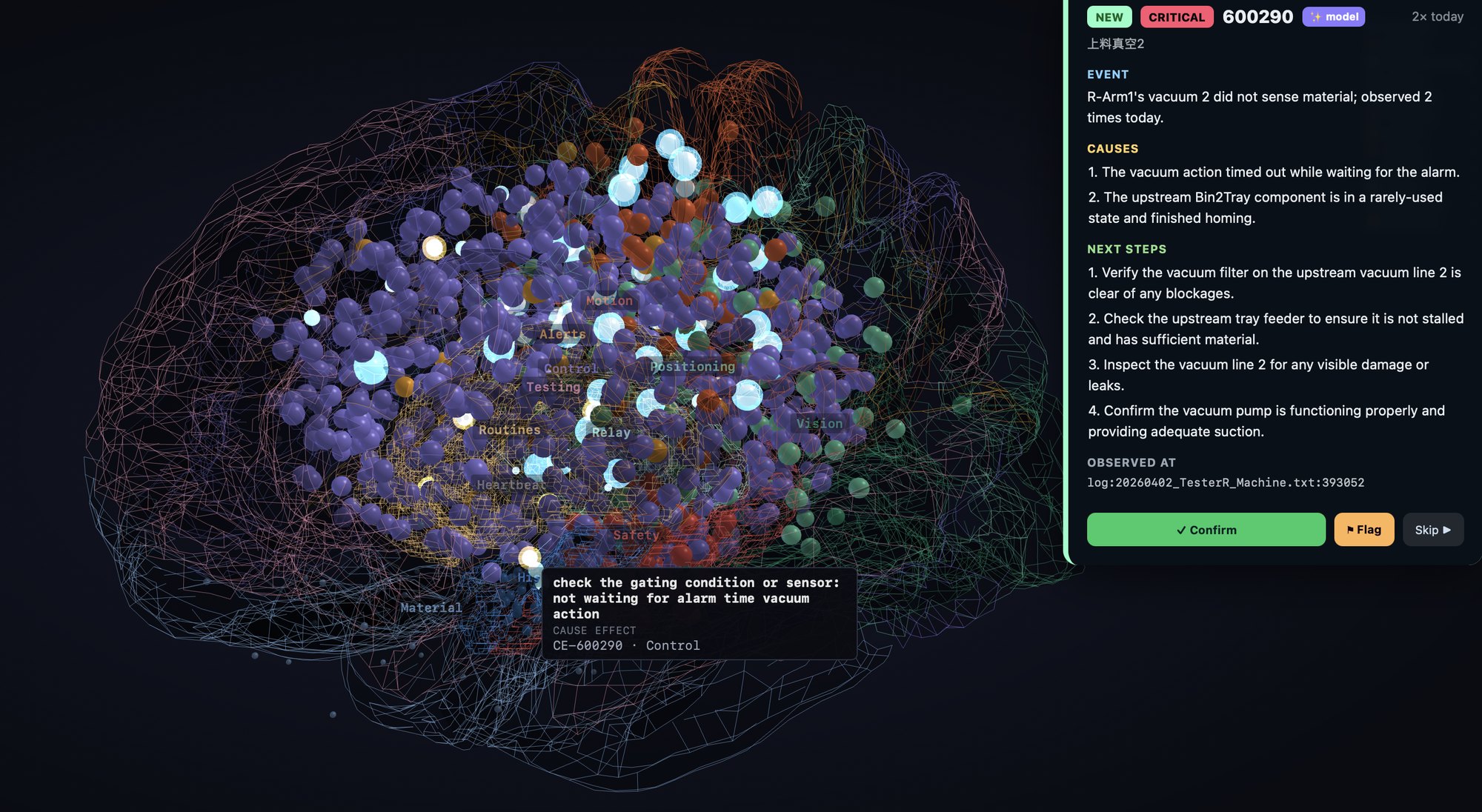Click the sparkle model badge
The width and height of the screenshot is (1482, 812).
coord(1333,16)
